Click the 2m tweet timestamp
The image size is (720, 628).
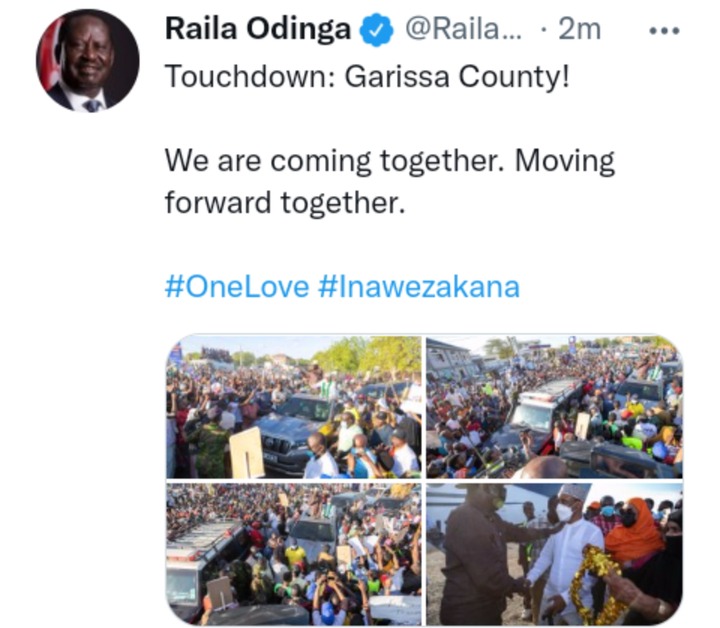tap(579, 30)
